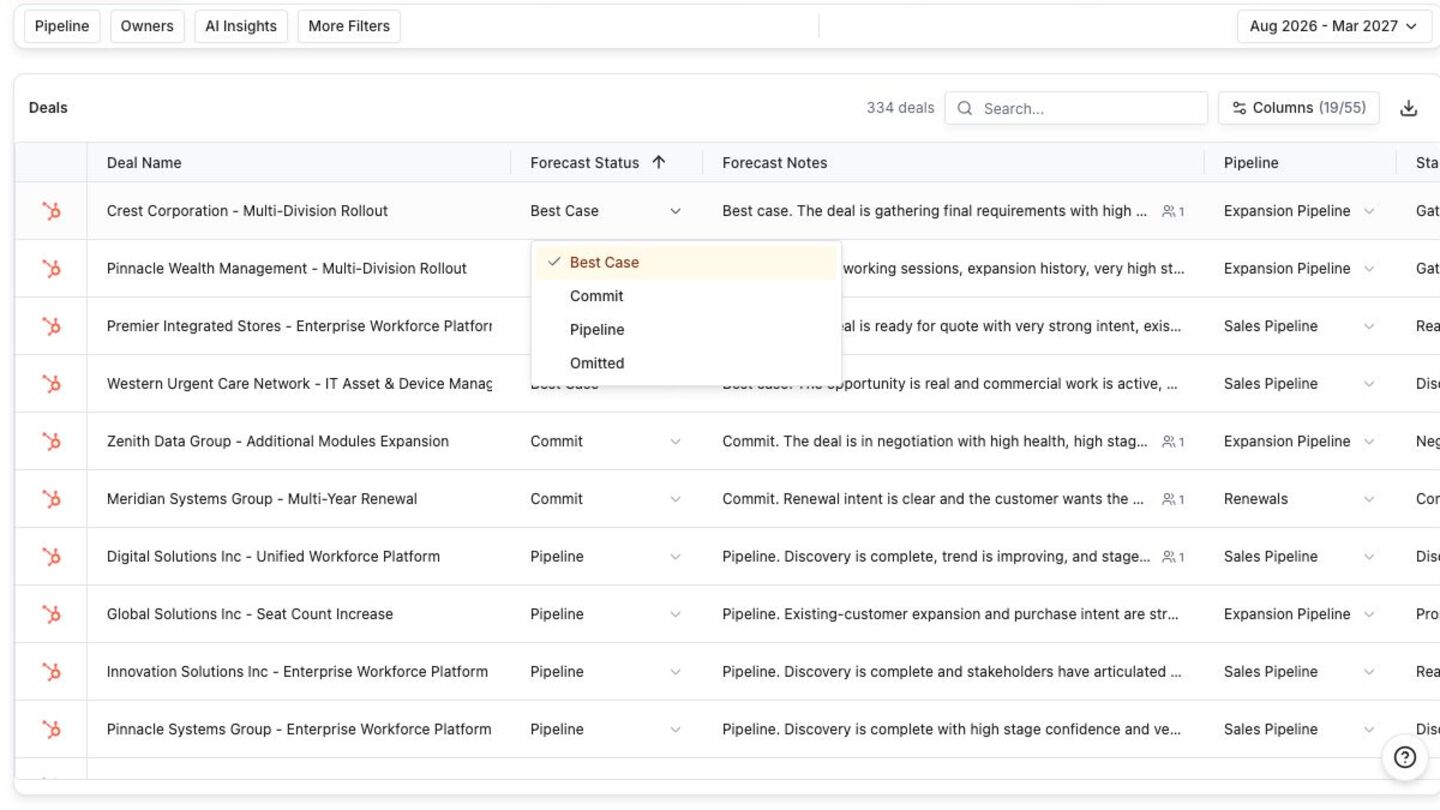Viewport: 1440px width, 810px height.
Task: Open the help question-mark button
Action: (1405, 757)
